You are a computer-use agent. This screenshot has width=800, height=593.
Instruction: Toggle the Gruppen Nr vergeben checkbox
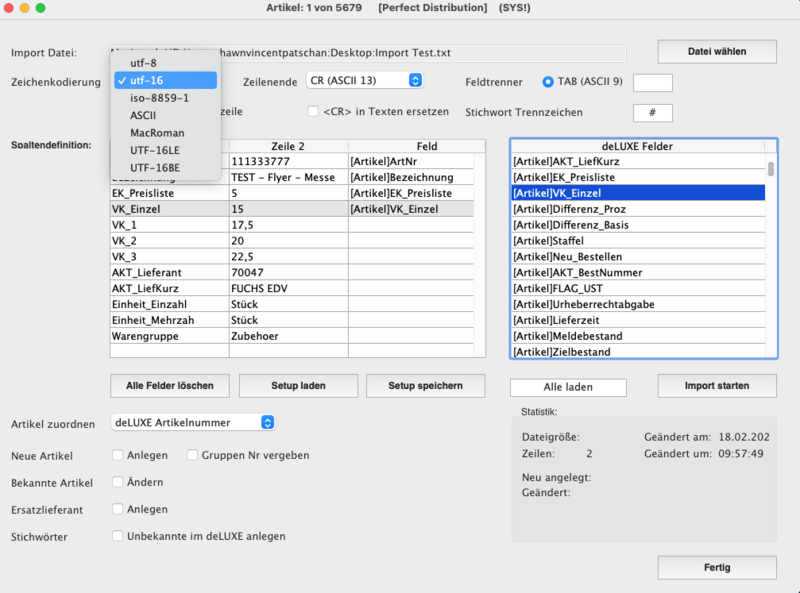click(x=192, y=455)
